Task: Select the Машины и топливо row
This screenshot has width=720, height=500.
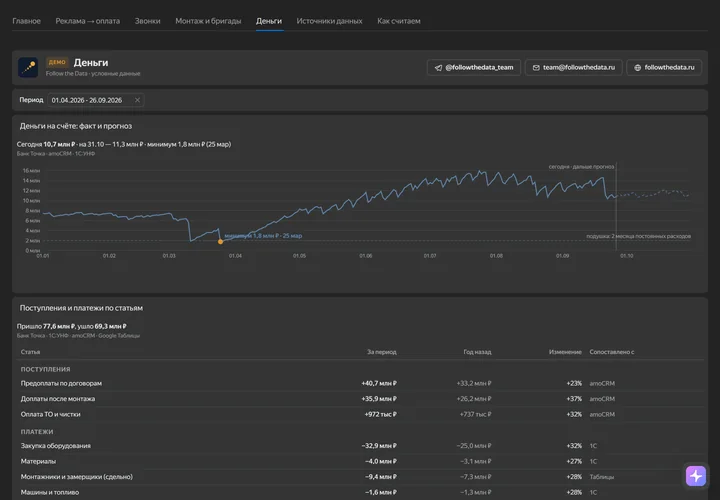Action: [x=362, y=492]
